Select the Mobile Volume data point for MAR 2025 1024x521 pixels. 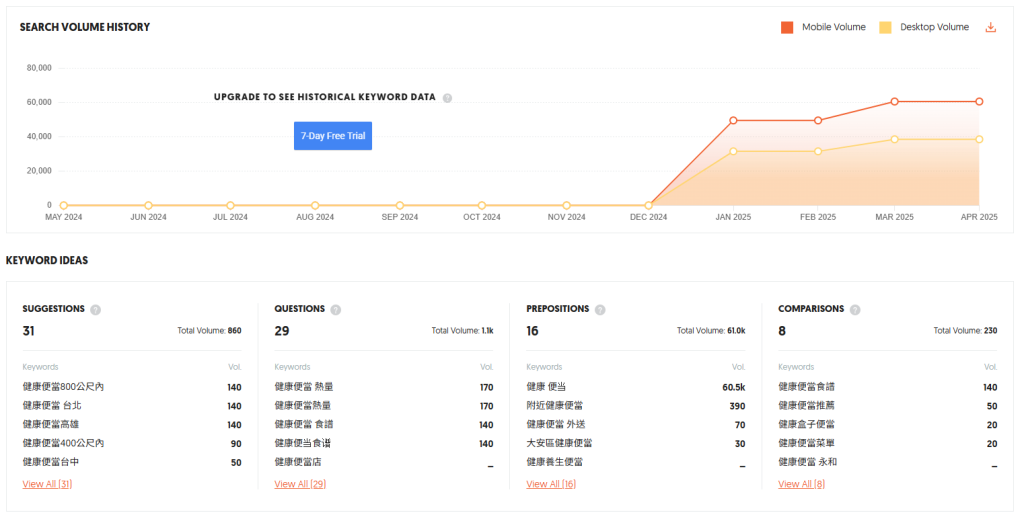[x=895, y=102]
